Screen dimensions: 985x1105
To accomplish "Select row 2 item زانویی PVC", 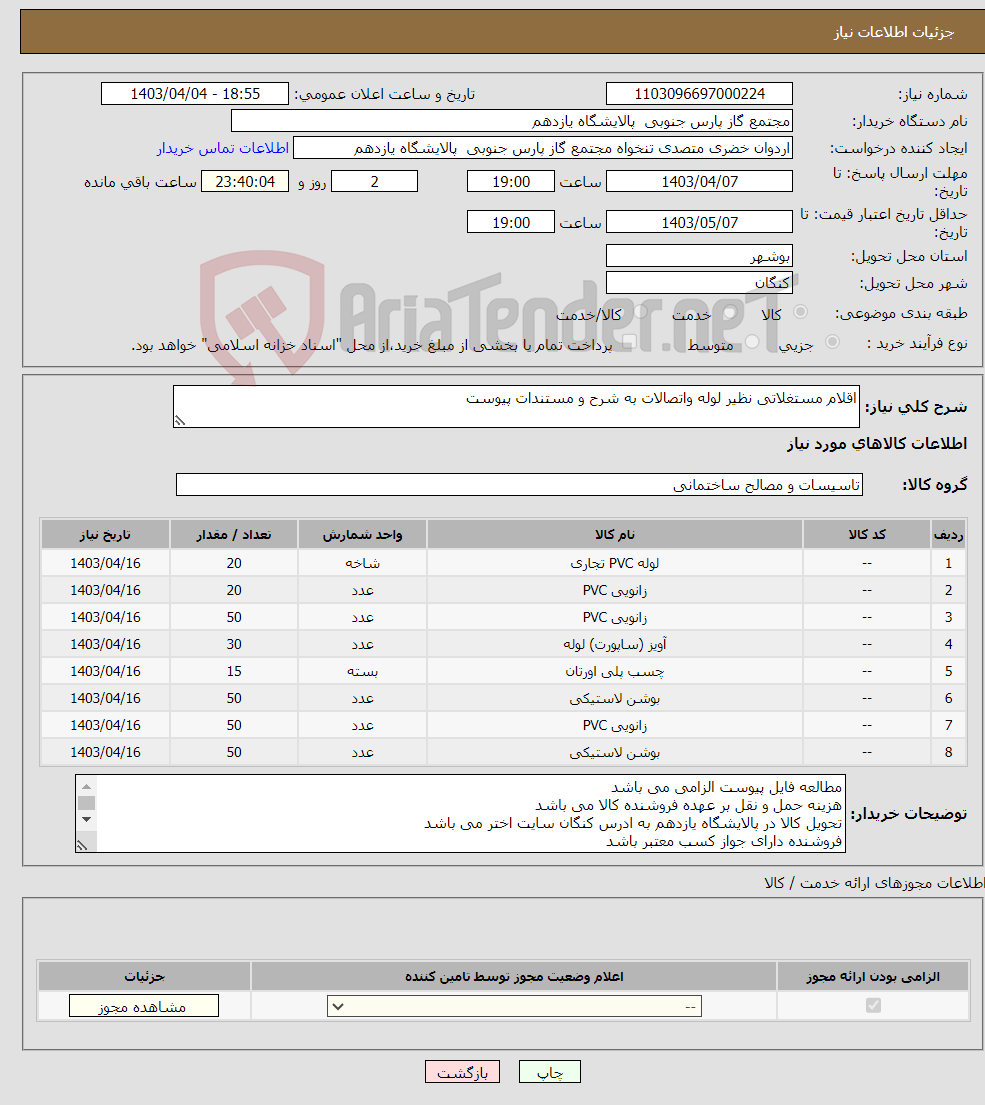I will [x=614, y=590].
